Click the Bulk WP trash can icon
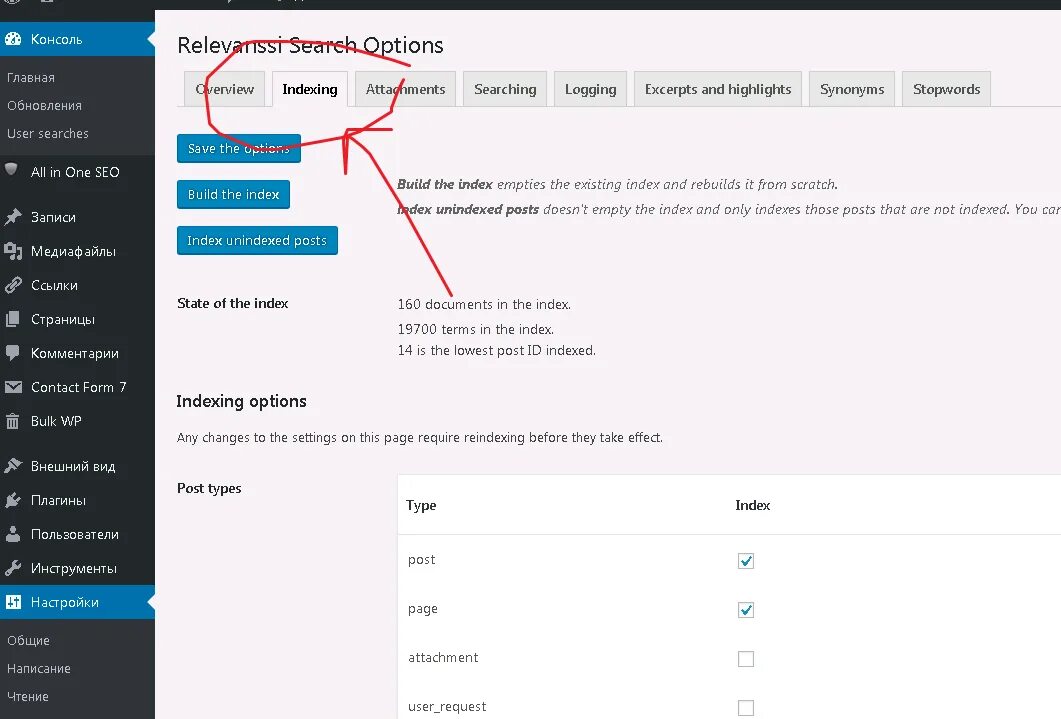Image resolution: width=1061 pixels, height=719 pixels. point(13,421)
